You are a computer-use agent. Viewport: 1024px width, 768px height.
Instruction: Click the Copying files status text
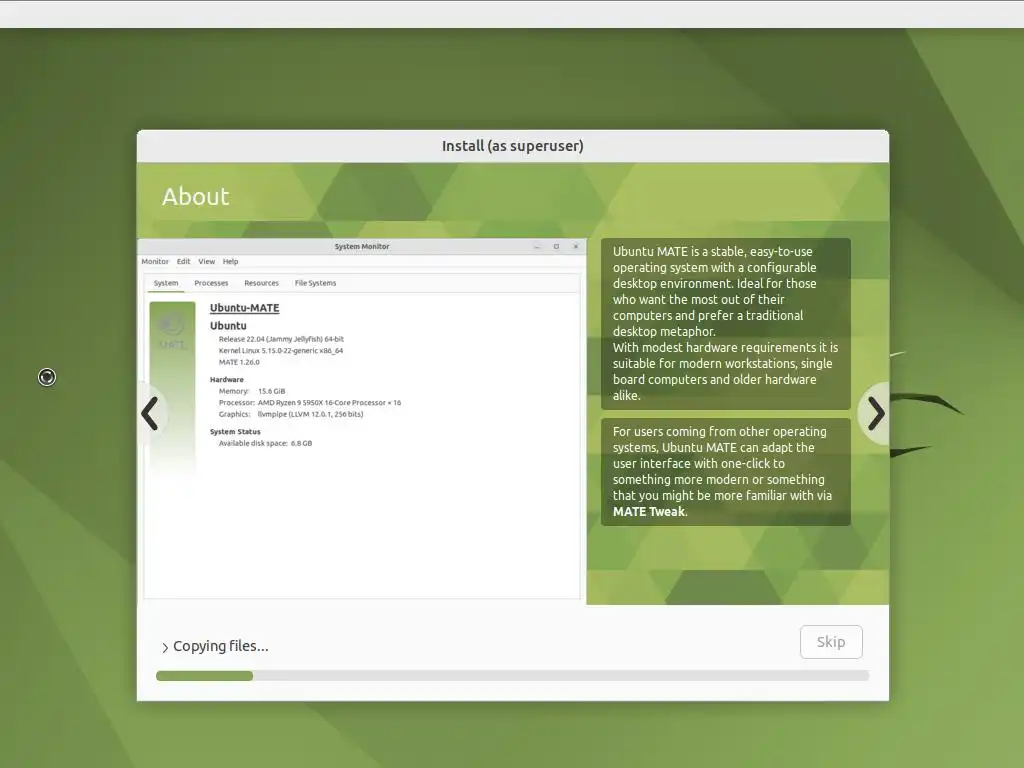click(221, 646)
